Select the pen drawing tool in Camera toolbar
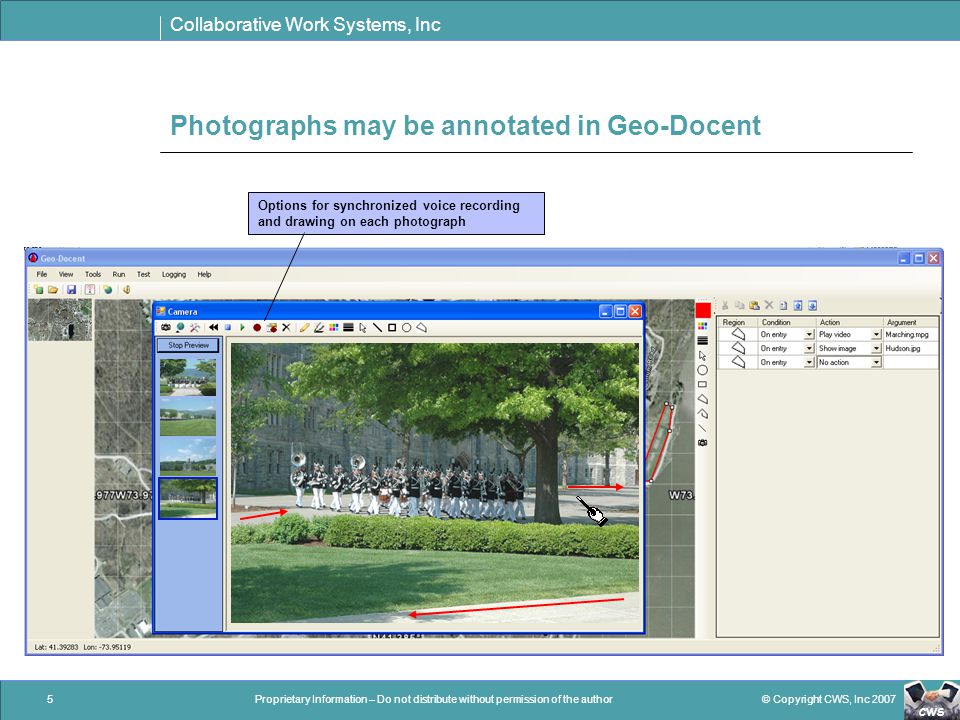 [319, 328]
